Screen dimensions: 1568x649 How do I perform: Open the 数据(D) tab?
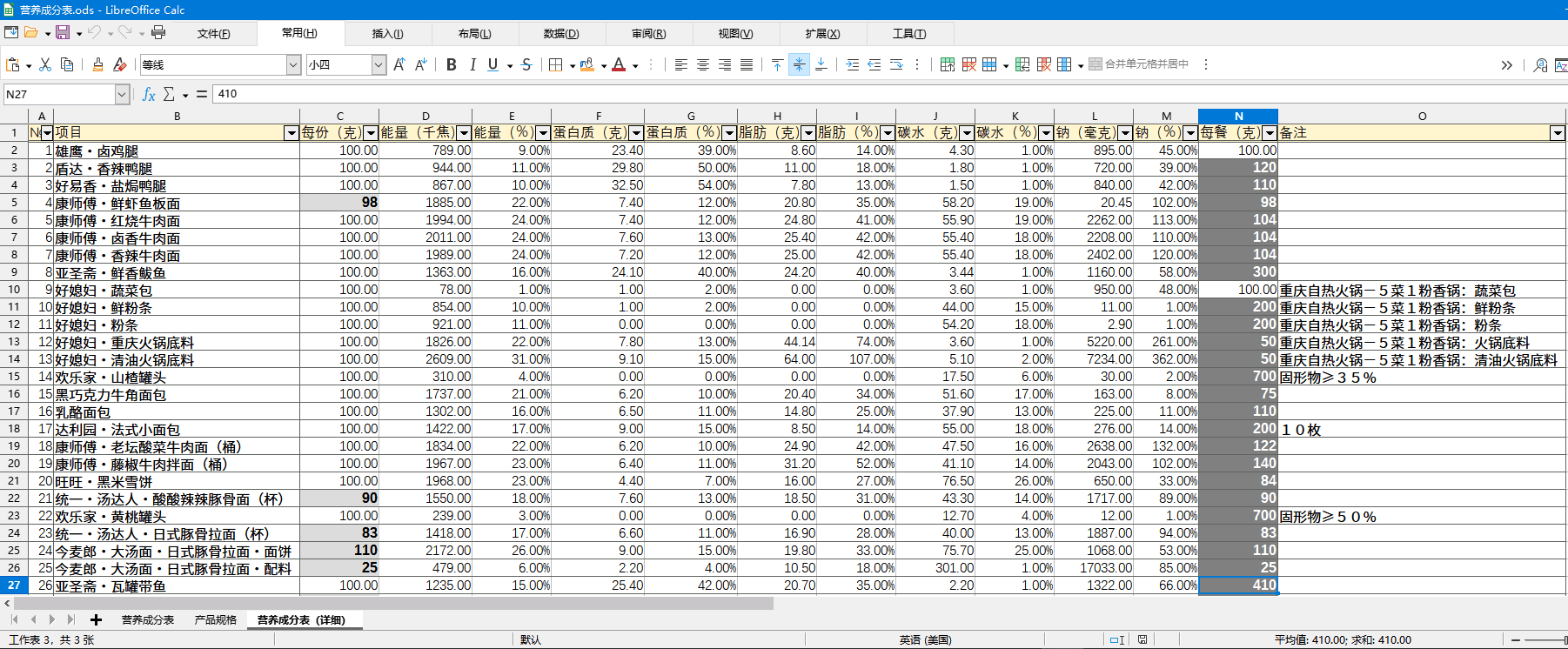point(562,34)
